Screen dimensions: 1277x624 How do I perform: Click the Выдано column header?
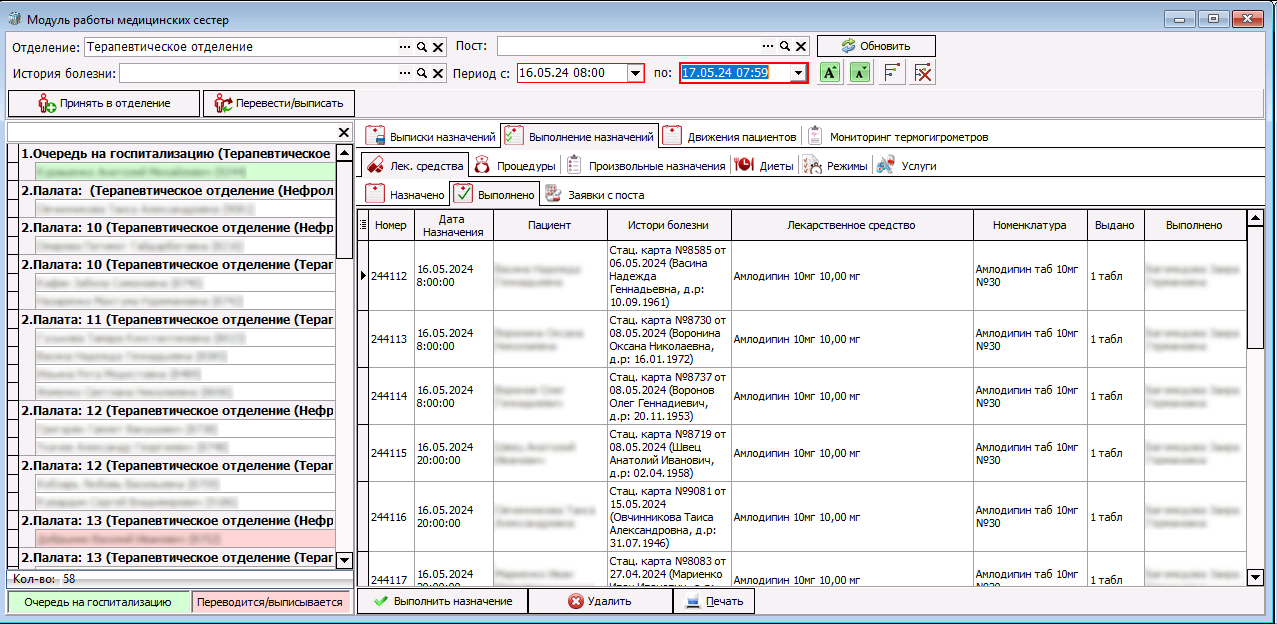[1115, 225]
